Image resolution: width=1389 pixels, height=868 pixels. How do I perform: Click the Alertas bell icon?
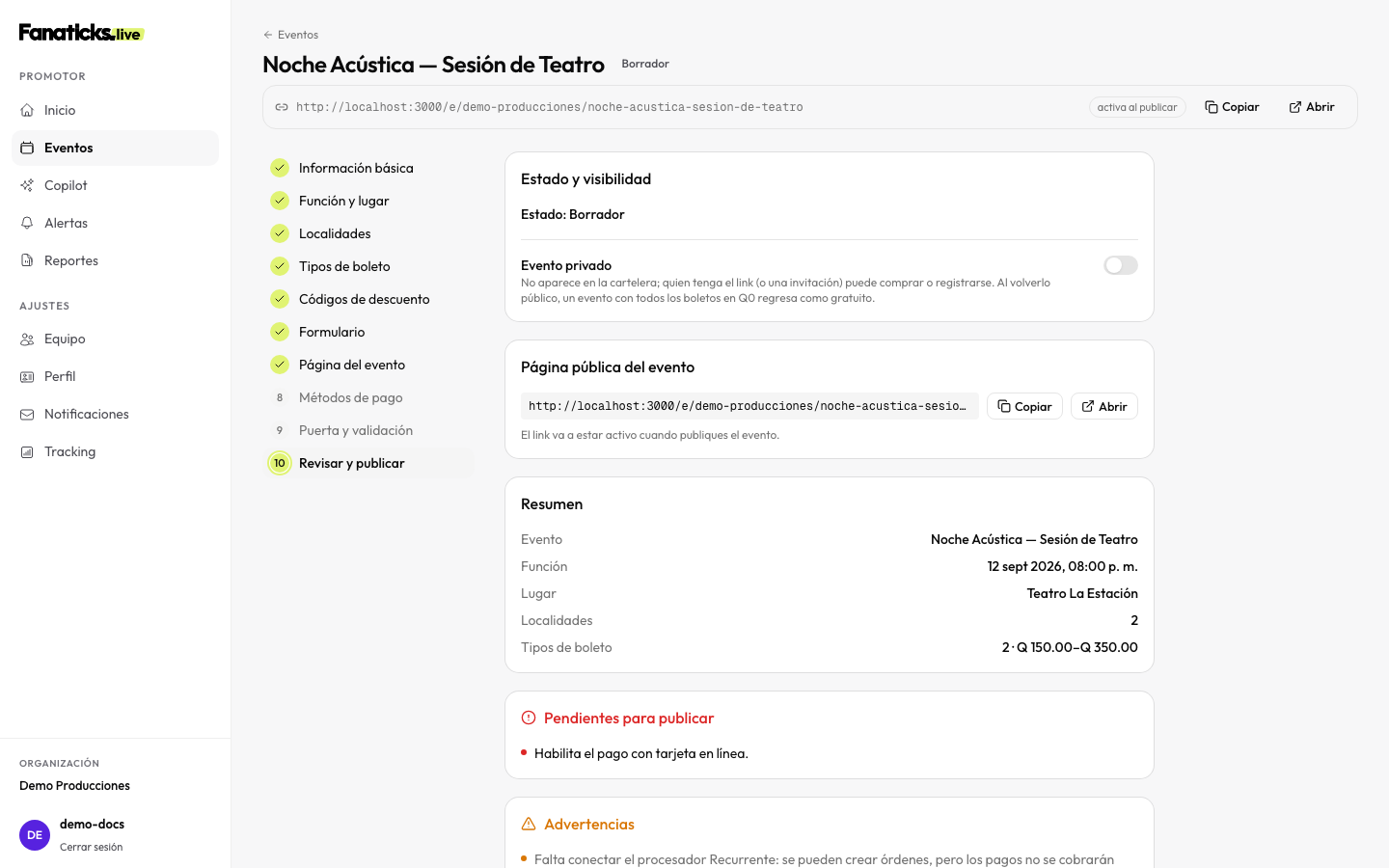[x=27, y=223]
